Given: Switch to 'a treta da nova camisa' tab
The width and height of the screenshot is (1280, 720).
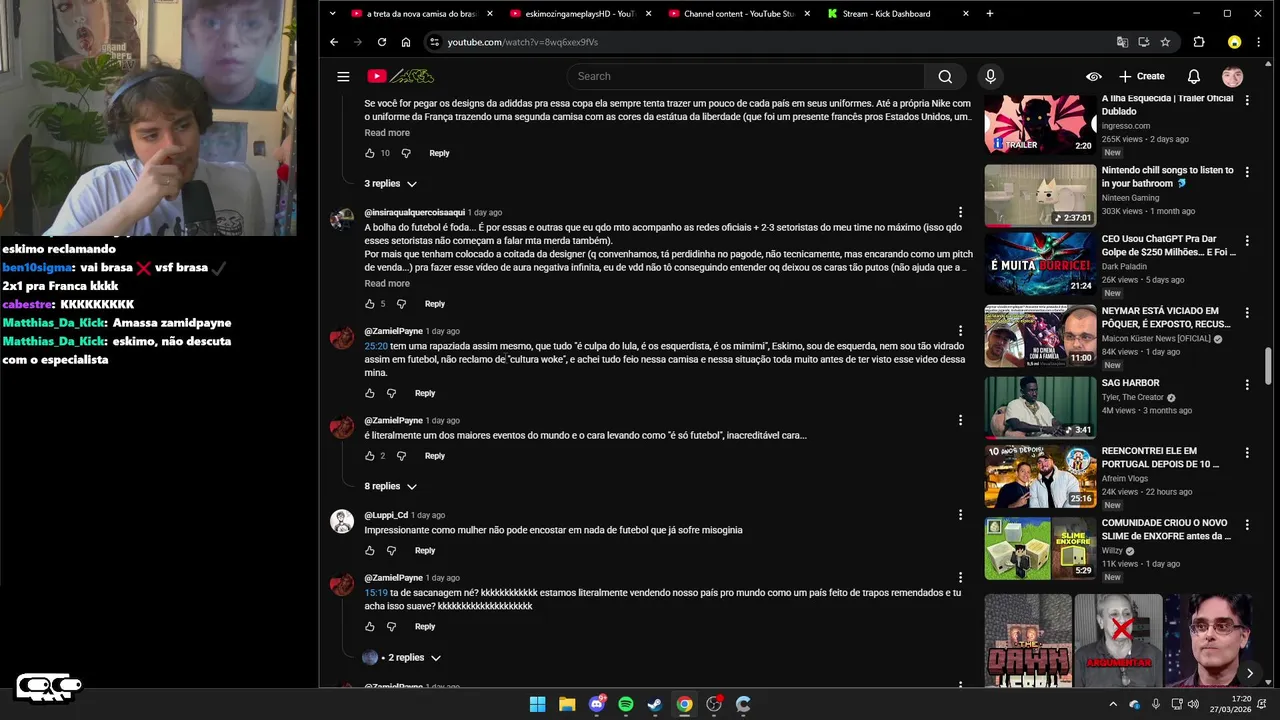Looking at the screenshot, I should (421, 14).
